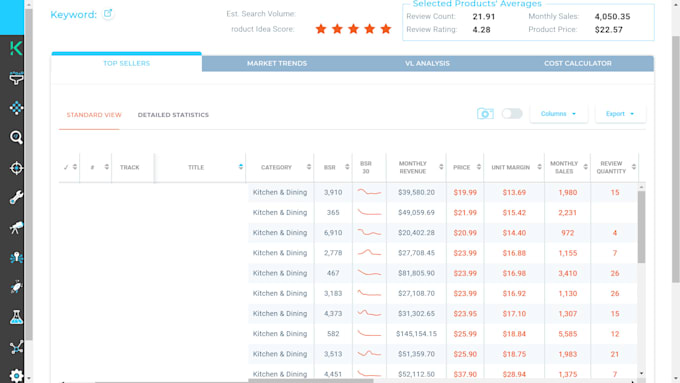This screenshot has width=680, height=383.
Task: Click monthly sales value 5,585
Action: pos(567,334)
